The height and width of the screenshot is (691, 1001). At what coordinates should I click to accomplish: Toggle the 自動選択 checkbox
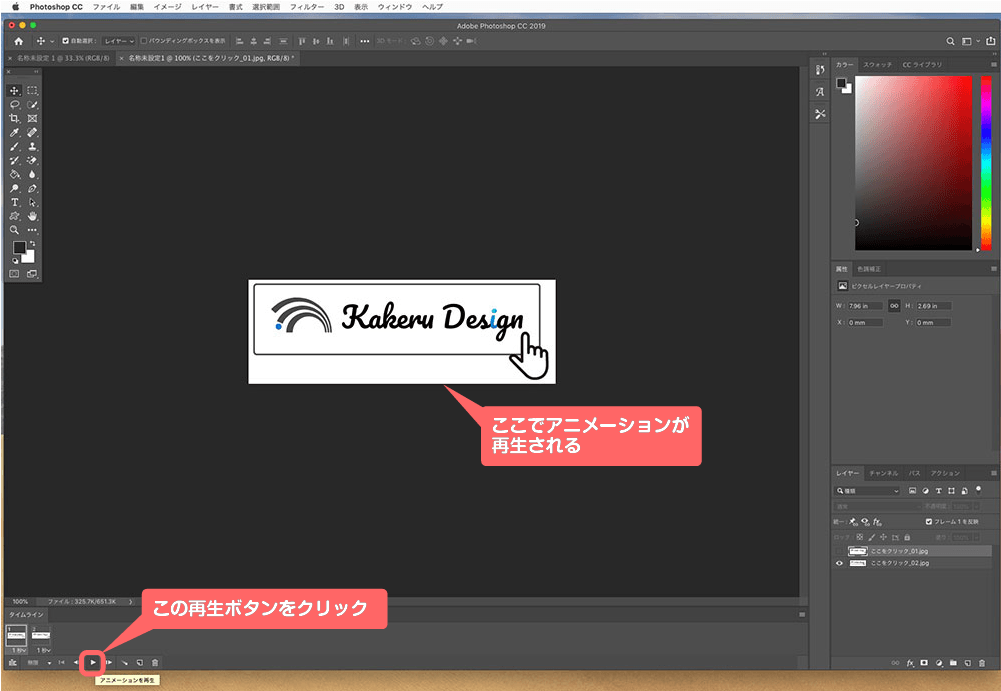(x=65, y=41)
